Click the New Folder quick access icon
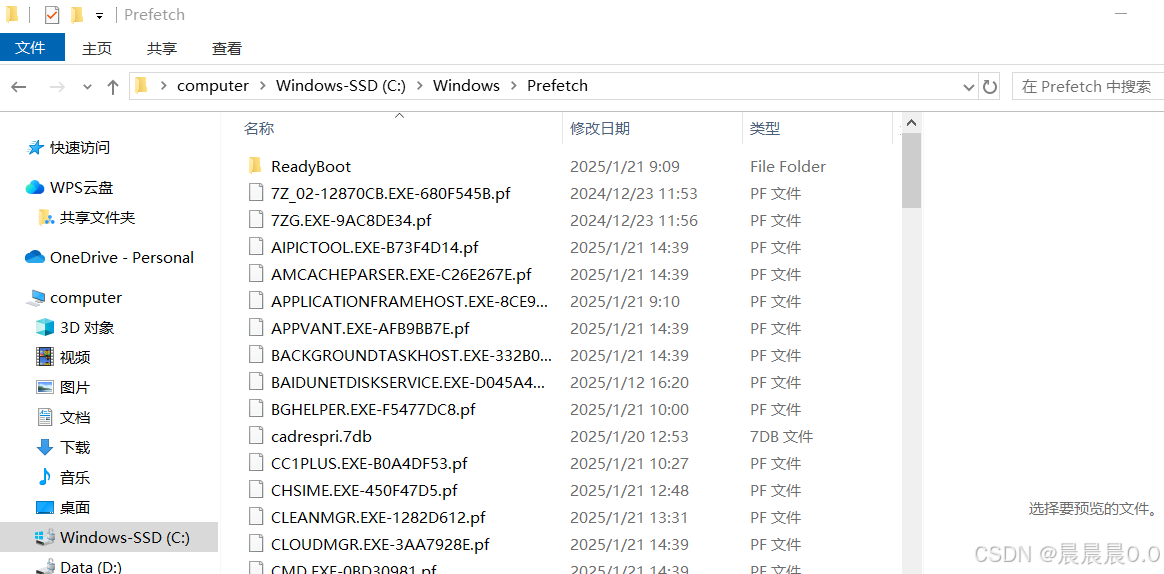 click(x=76, y=15)
